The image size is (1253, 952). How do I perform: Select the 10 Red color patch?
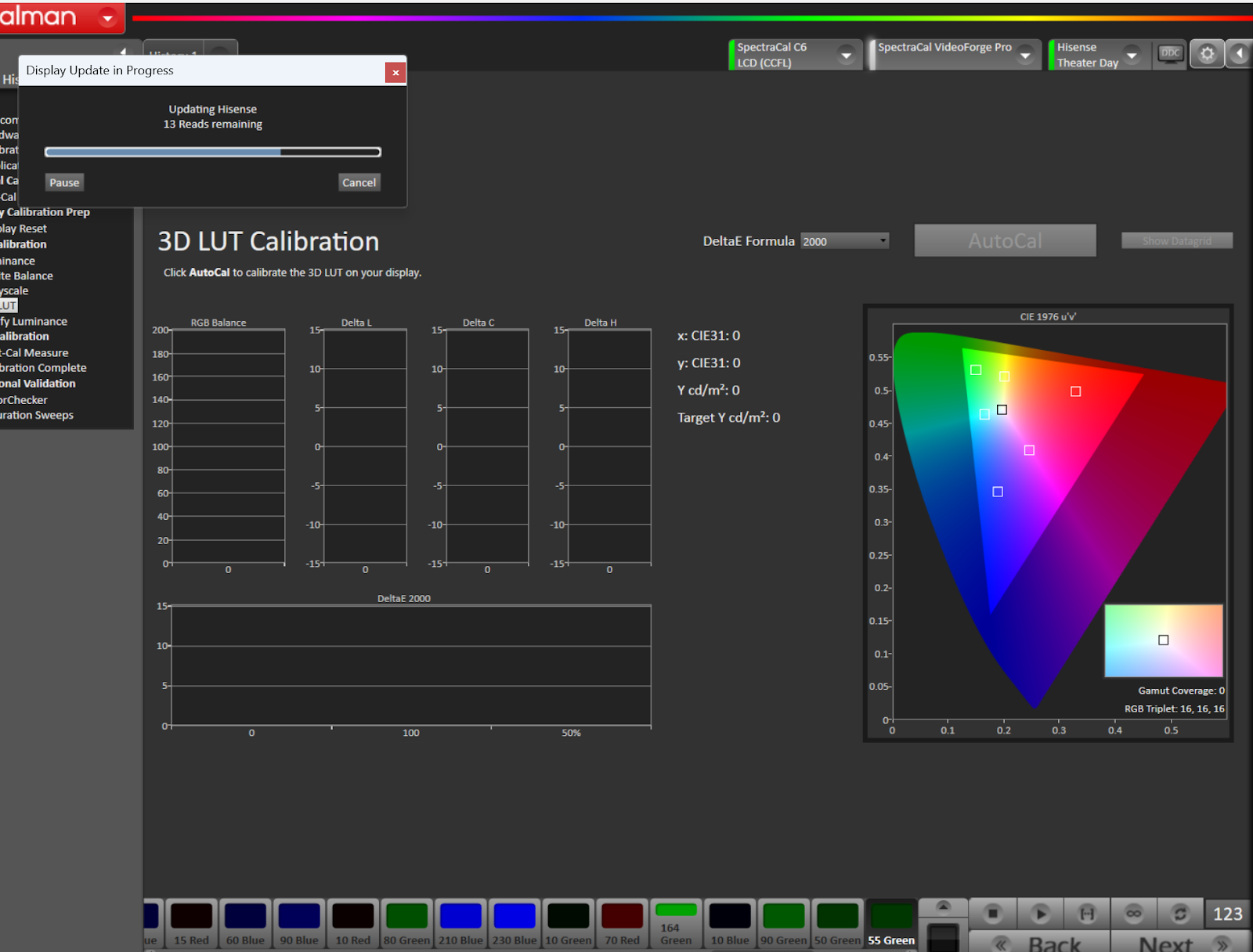pos(352,924)
